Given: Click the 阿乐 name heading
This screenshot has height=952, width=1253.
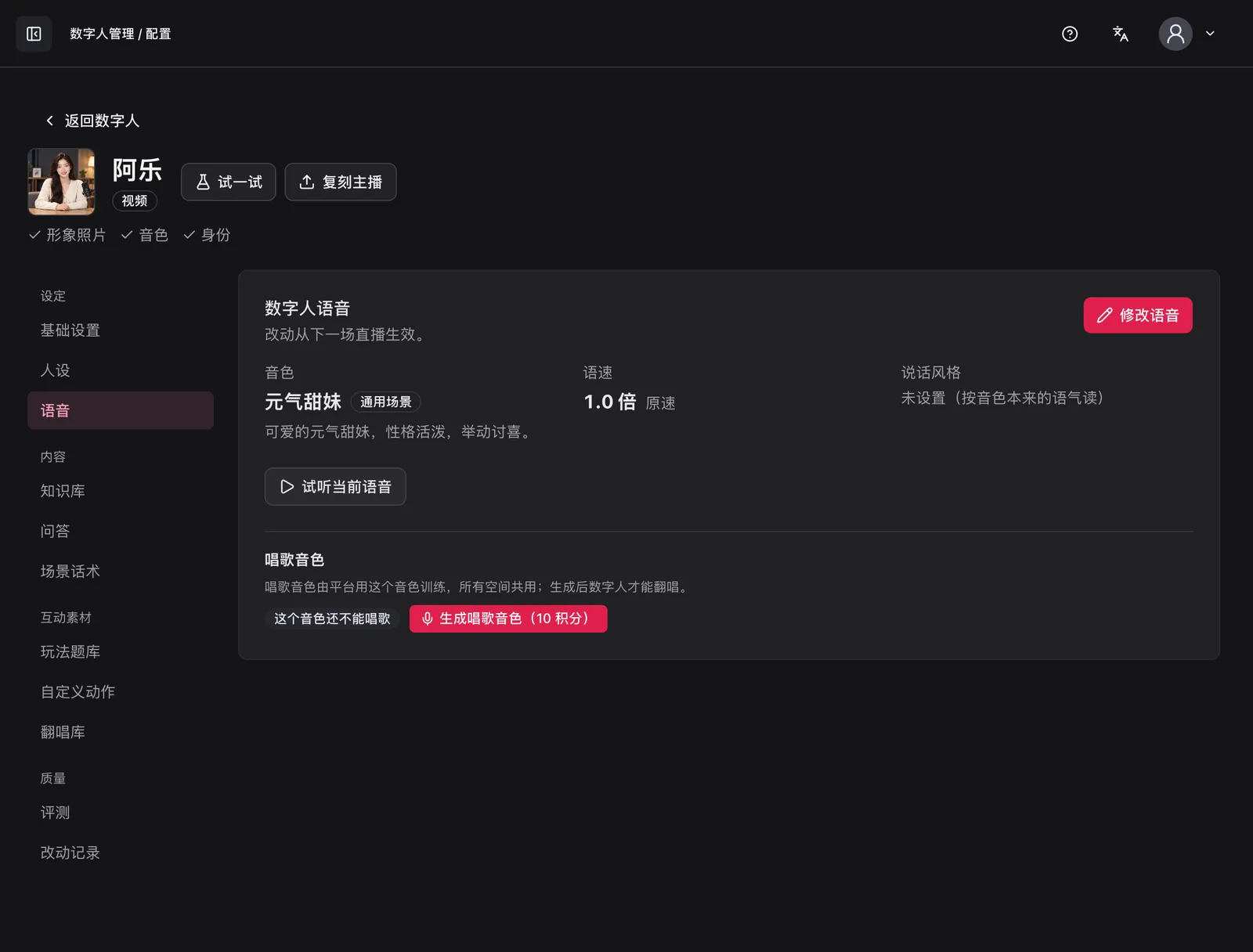Looking at the screenshot, I should [137, 170].
